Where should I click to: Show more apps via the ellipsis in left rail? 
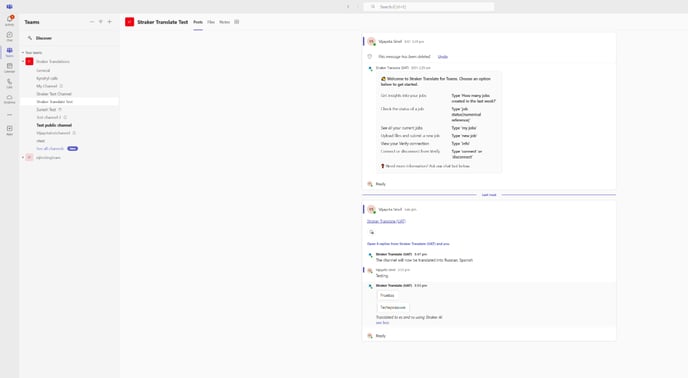tap(9, 115)
